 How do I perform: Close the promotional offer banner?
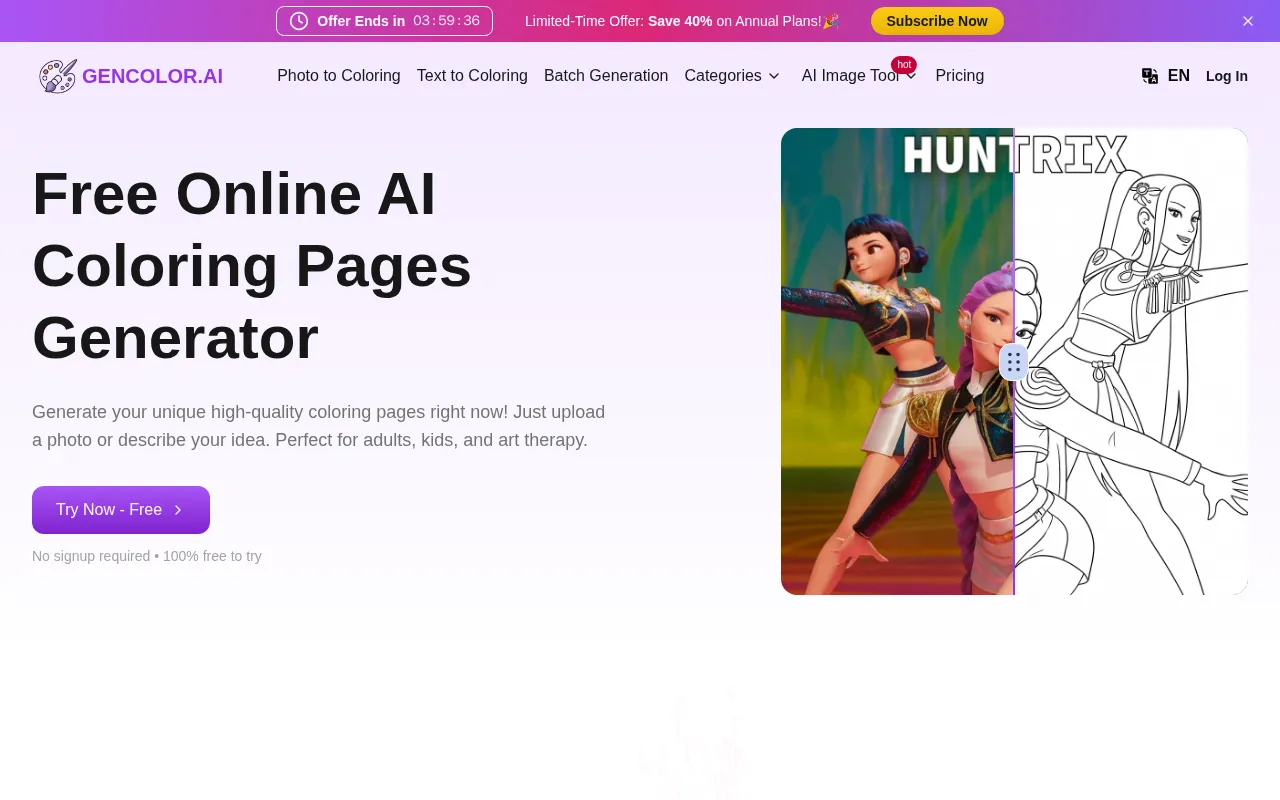tap(1248, 21)
